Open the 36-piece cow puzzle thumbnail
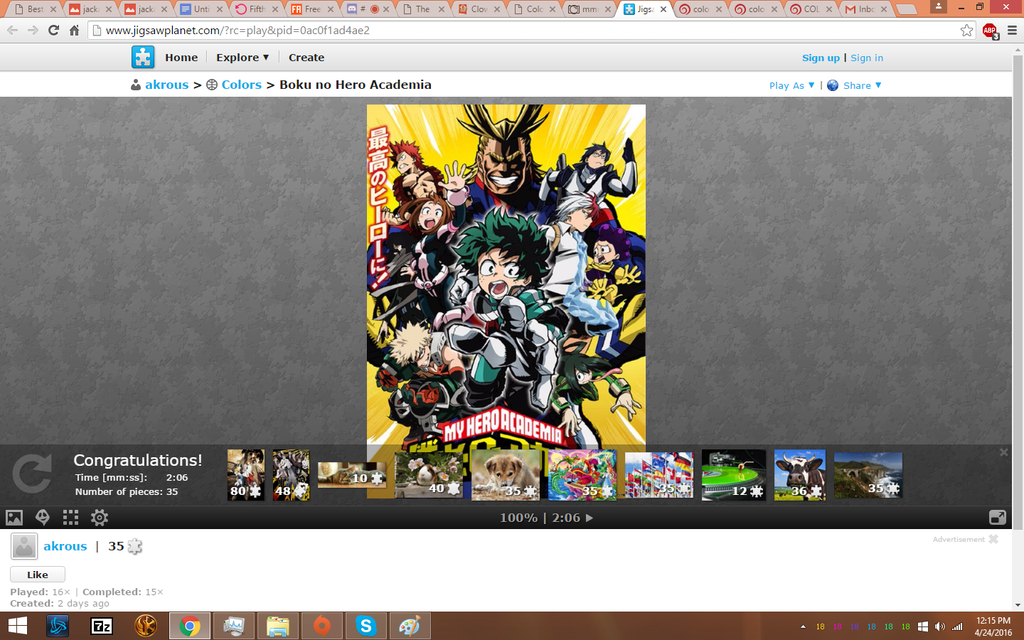The height and width of the screenshot is (640, 1024). tap(800, 475)
